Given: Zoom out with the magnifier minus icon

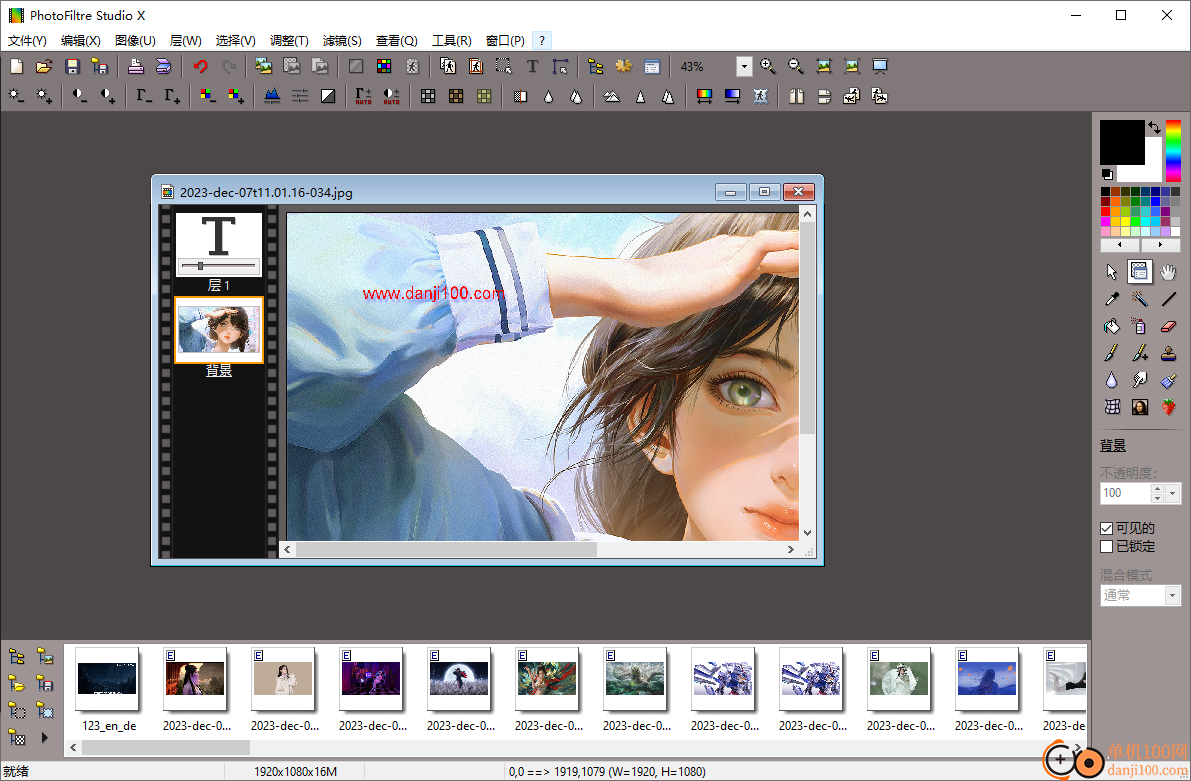Looking at the screenshot, I should (795, 67).
